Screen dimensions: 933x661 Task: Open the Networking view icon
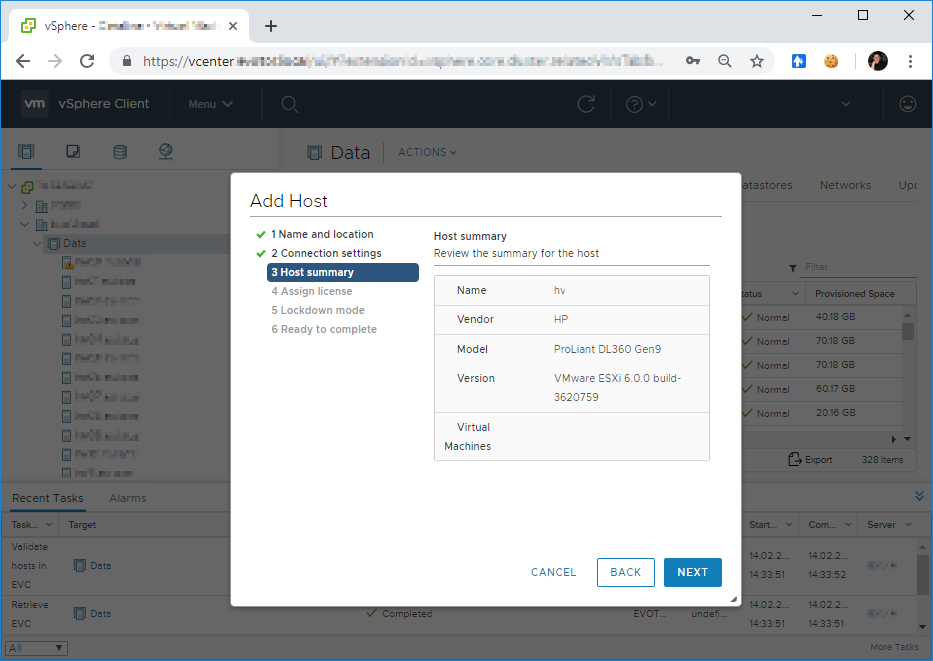[x=166, y=151]
